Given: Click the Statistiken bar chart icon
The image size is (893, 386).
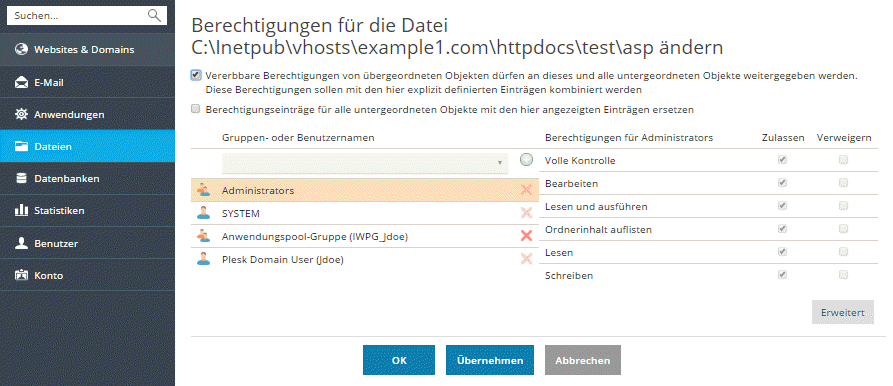Looking at the screenshot, I should [21, 211].
